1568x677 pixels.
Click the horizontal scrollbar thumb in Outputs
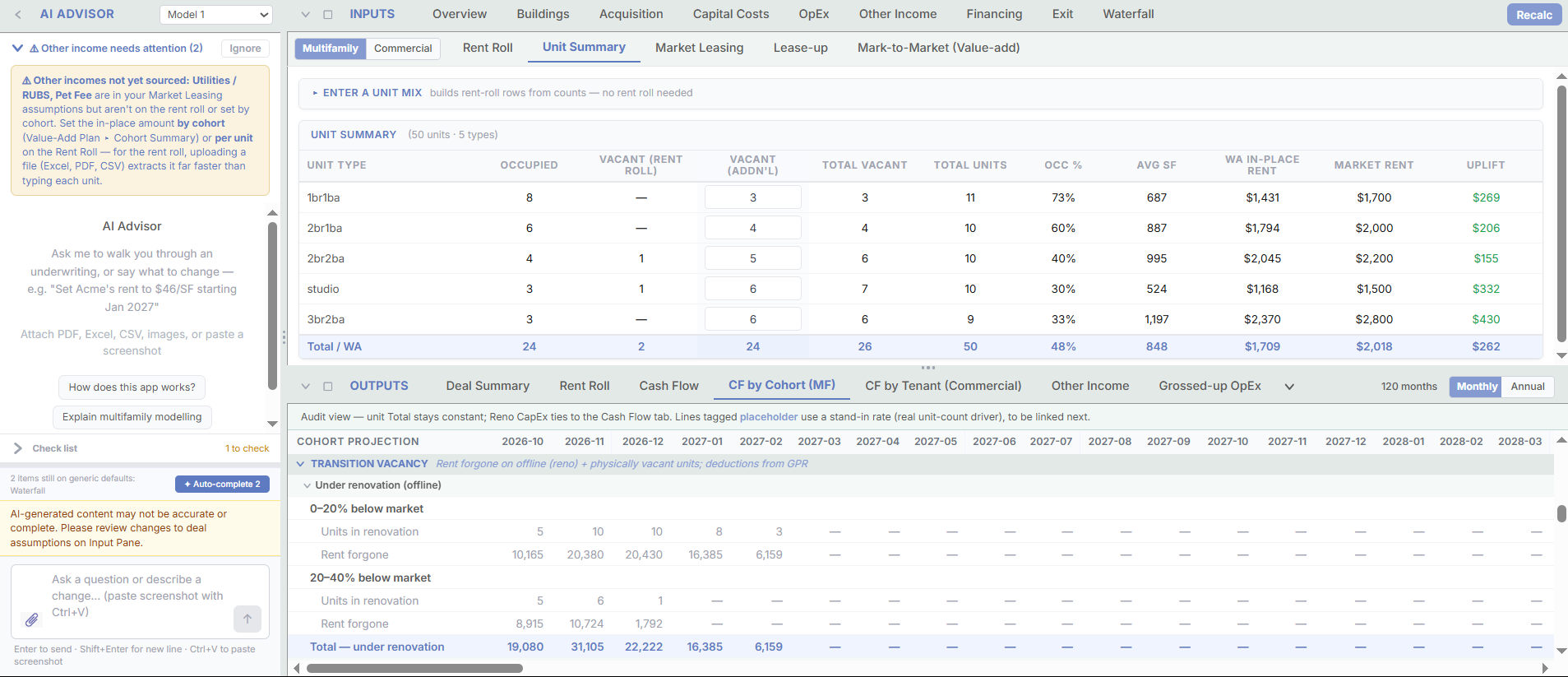coord(414,669)
